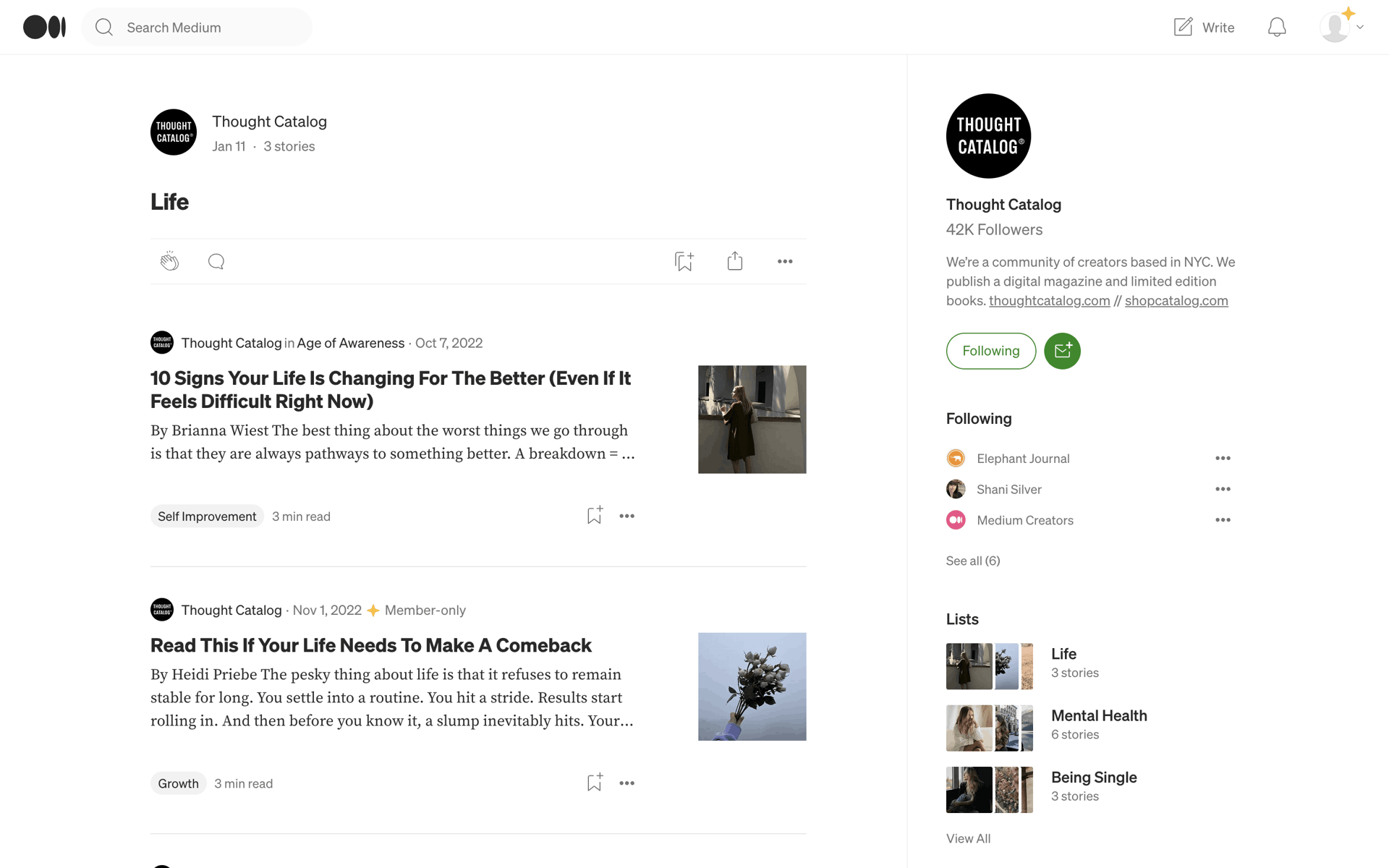Click the search magnifier icon
Screen dimensions: 1389x868
pyautogui.click(x=104, y=27)
